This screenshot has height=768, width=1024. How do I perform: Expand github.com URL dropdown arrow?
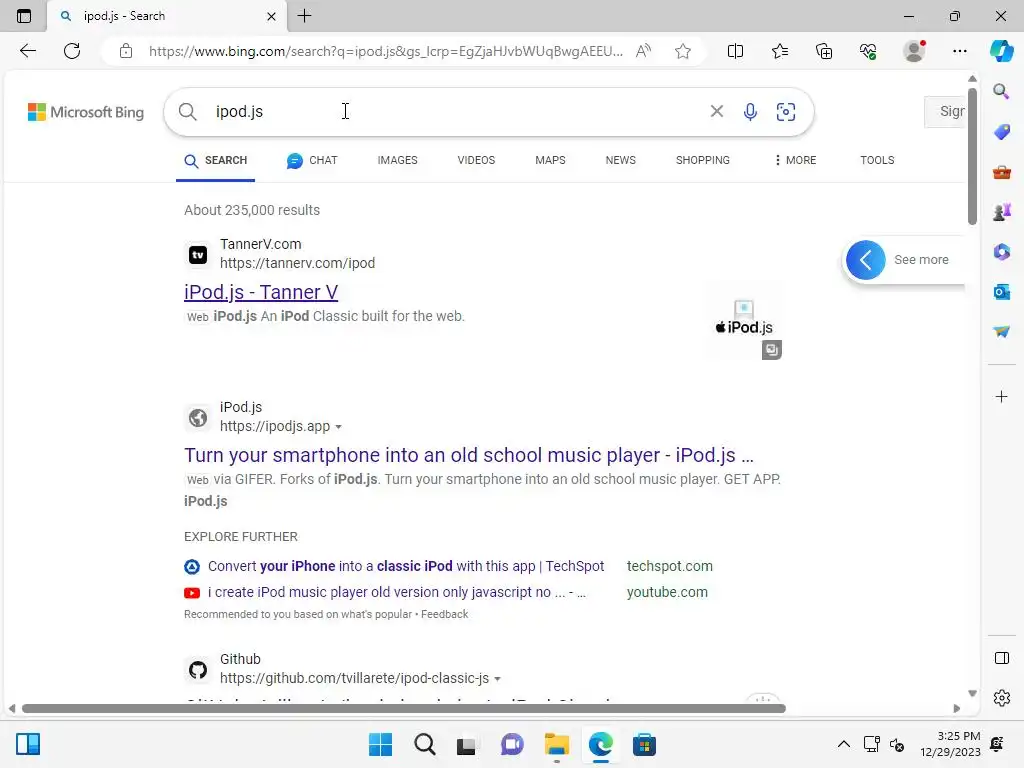(498, 679)
